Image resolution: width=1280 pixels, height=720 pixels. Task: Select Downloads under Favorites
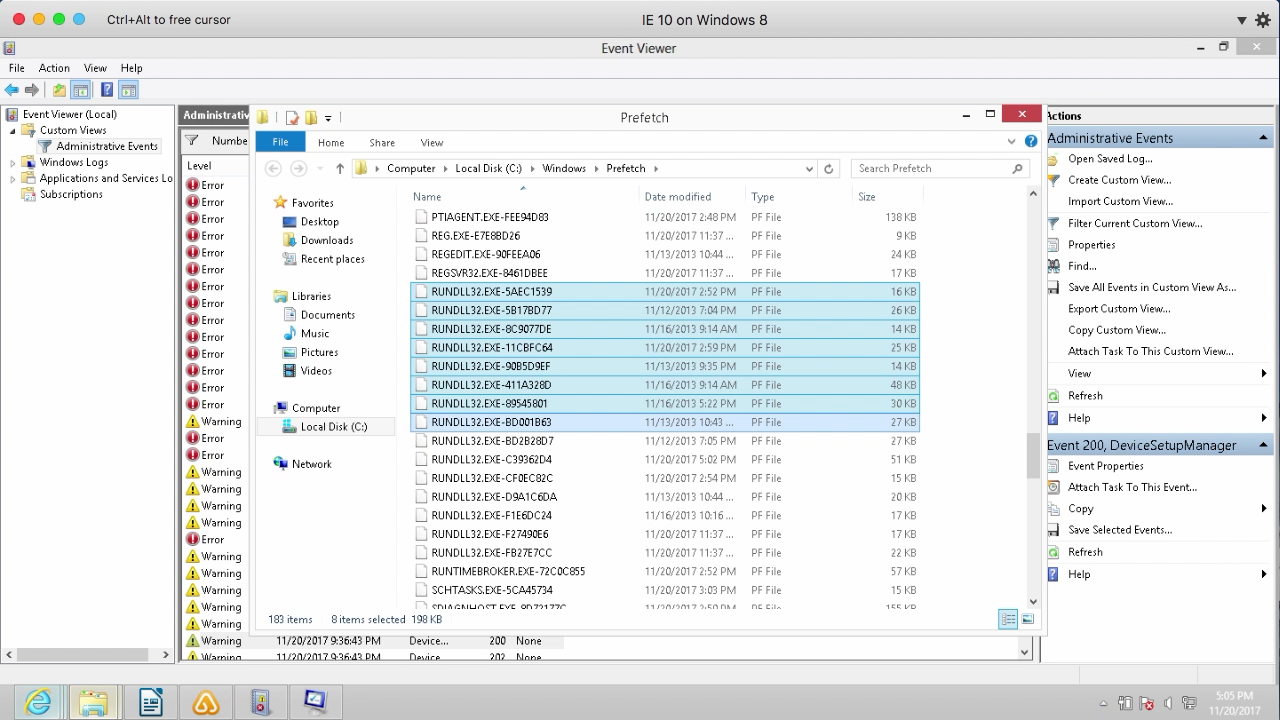tap(326, 240)
